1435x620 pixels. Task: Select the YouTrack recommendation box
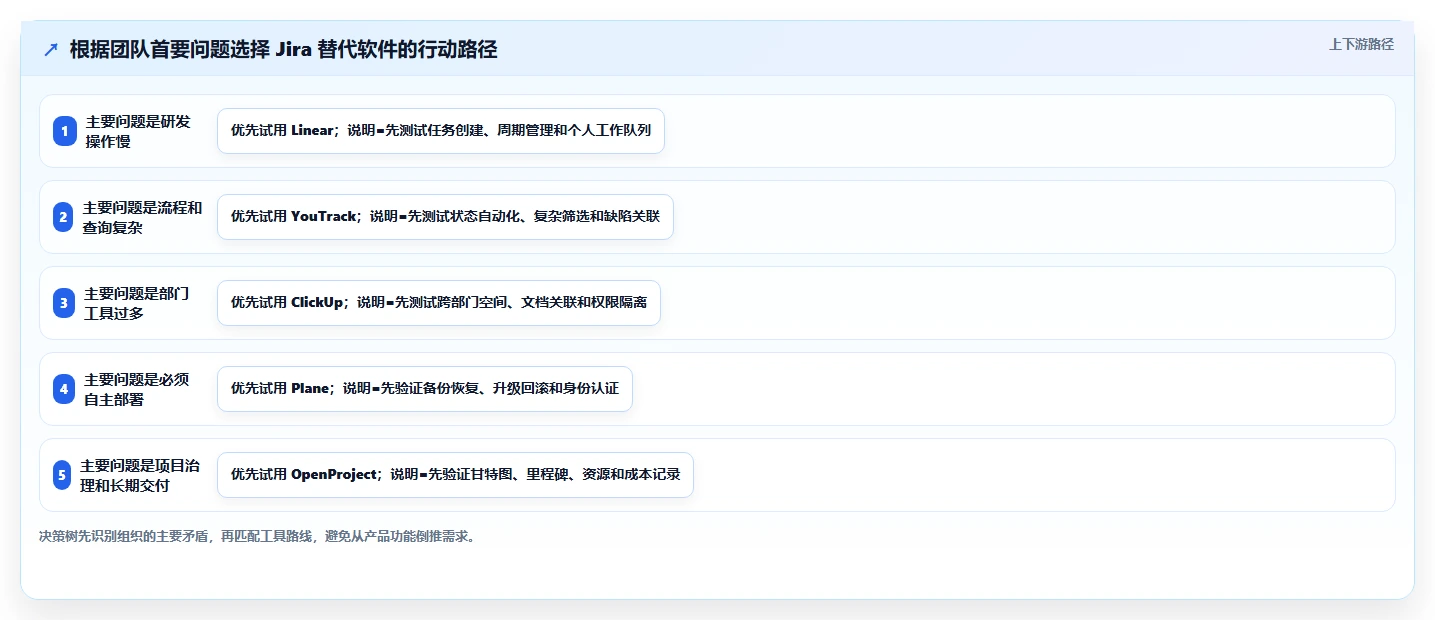(445, 217)
